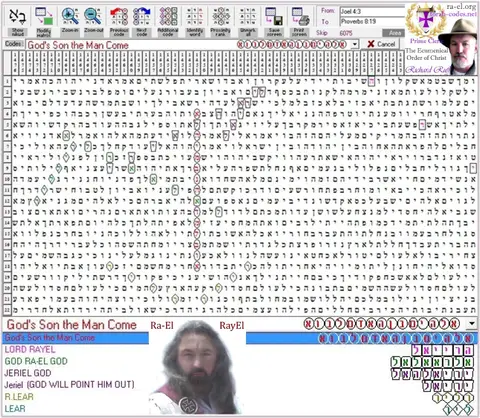Screen dimensions: 480x418
Task: Click the cross and laurel emblem logo
Action: 426,21
